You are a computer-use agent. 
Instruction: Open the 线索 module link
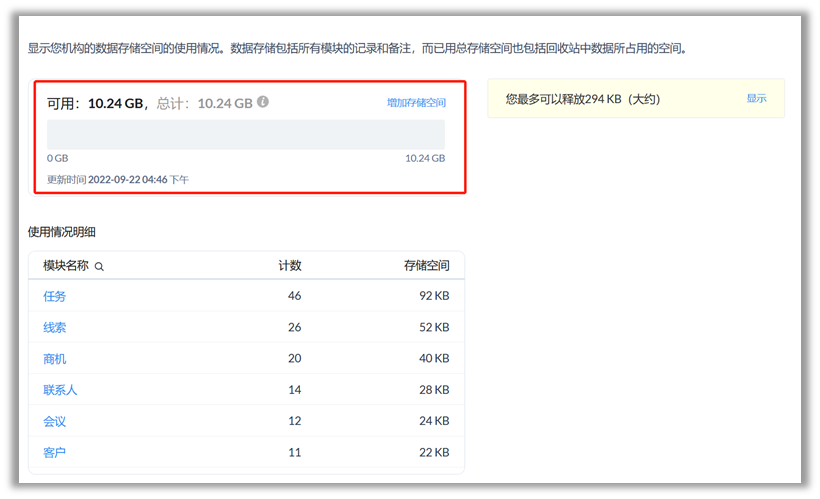tap(55, 327)
